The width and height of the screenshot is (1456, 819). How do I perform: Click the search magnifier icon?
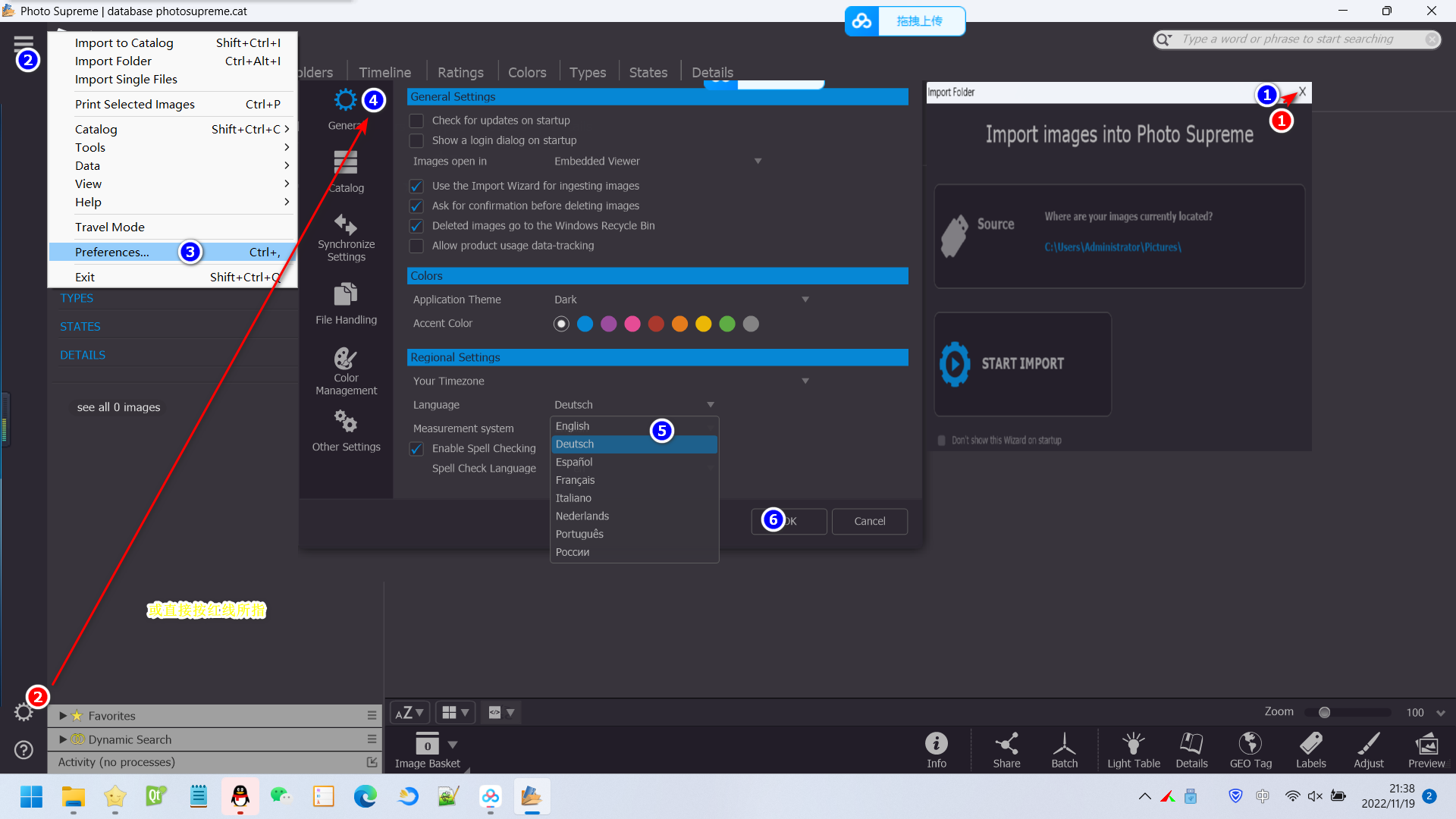1163,39
